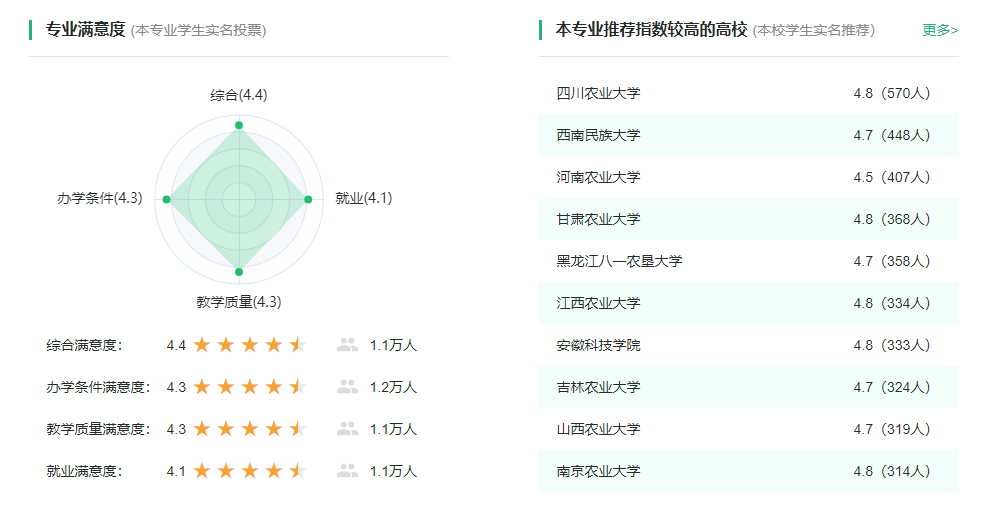The width and height of the screenshot is (1001, 512).
Task: Click the 4.8 (334人) score for 江西农业大学
Action: [891, 303]
